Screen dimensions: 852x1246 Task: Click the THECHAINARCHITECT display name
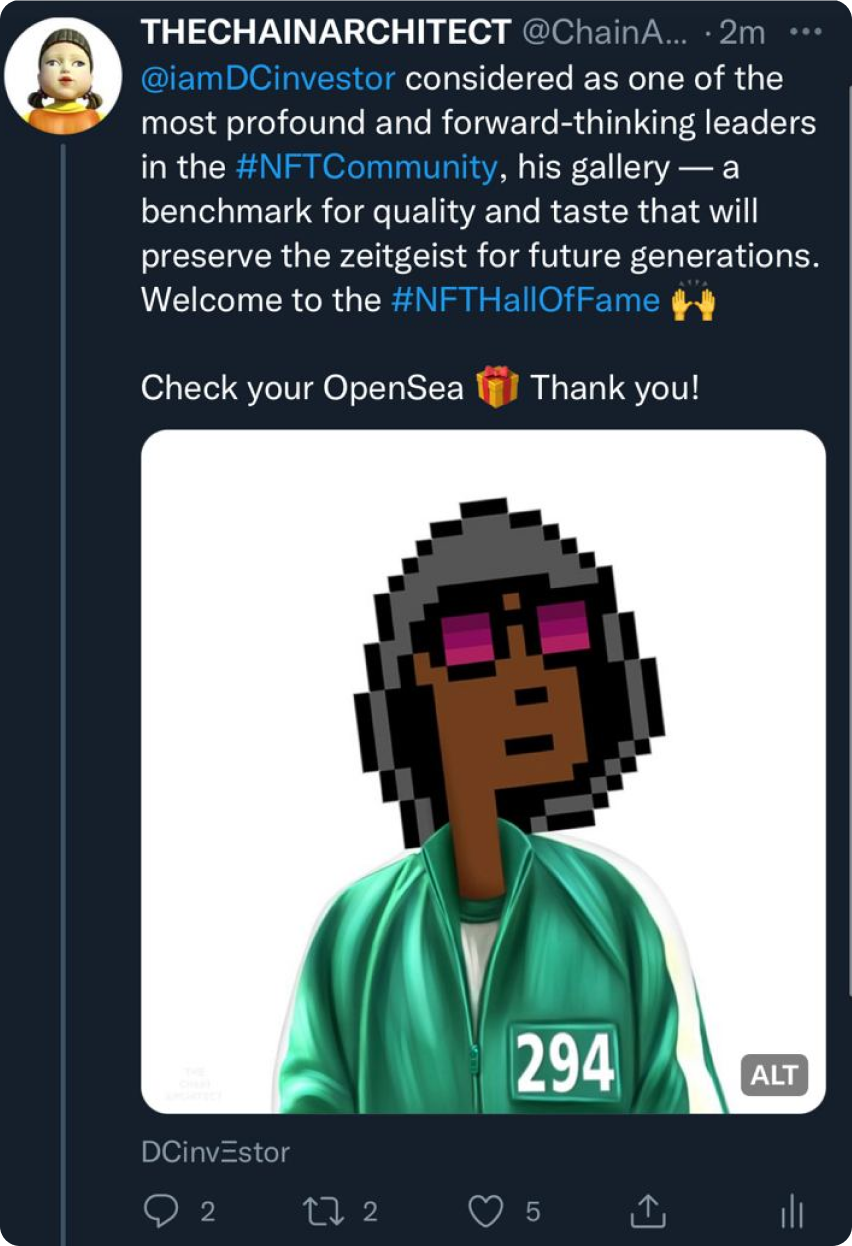[326, 32]
